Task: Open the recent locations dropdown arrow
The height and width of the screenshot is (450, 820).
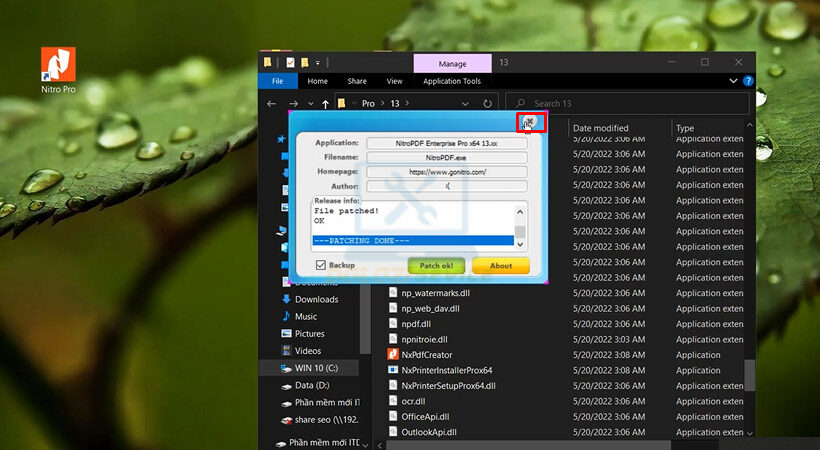Action: pyautogui.click(x=310, y=103)
